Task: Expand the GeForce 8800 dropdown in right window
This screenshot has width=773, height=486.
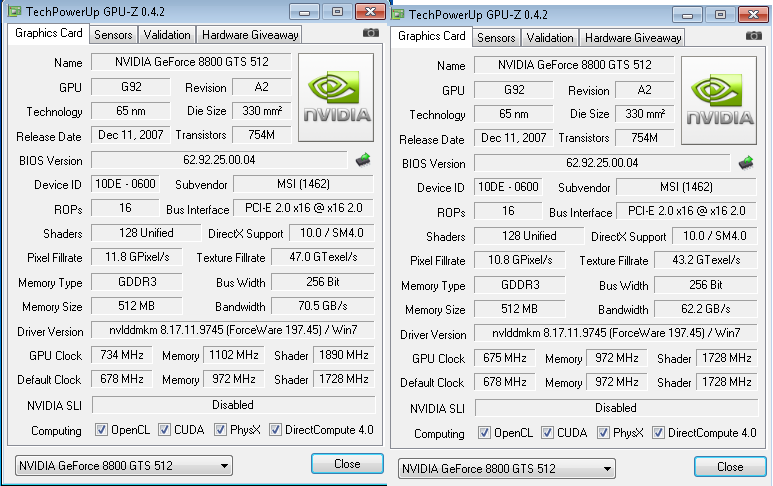Action: coord(507,468)
